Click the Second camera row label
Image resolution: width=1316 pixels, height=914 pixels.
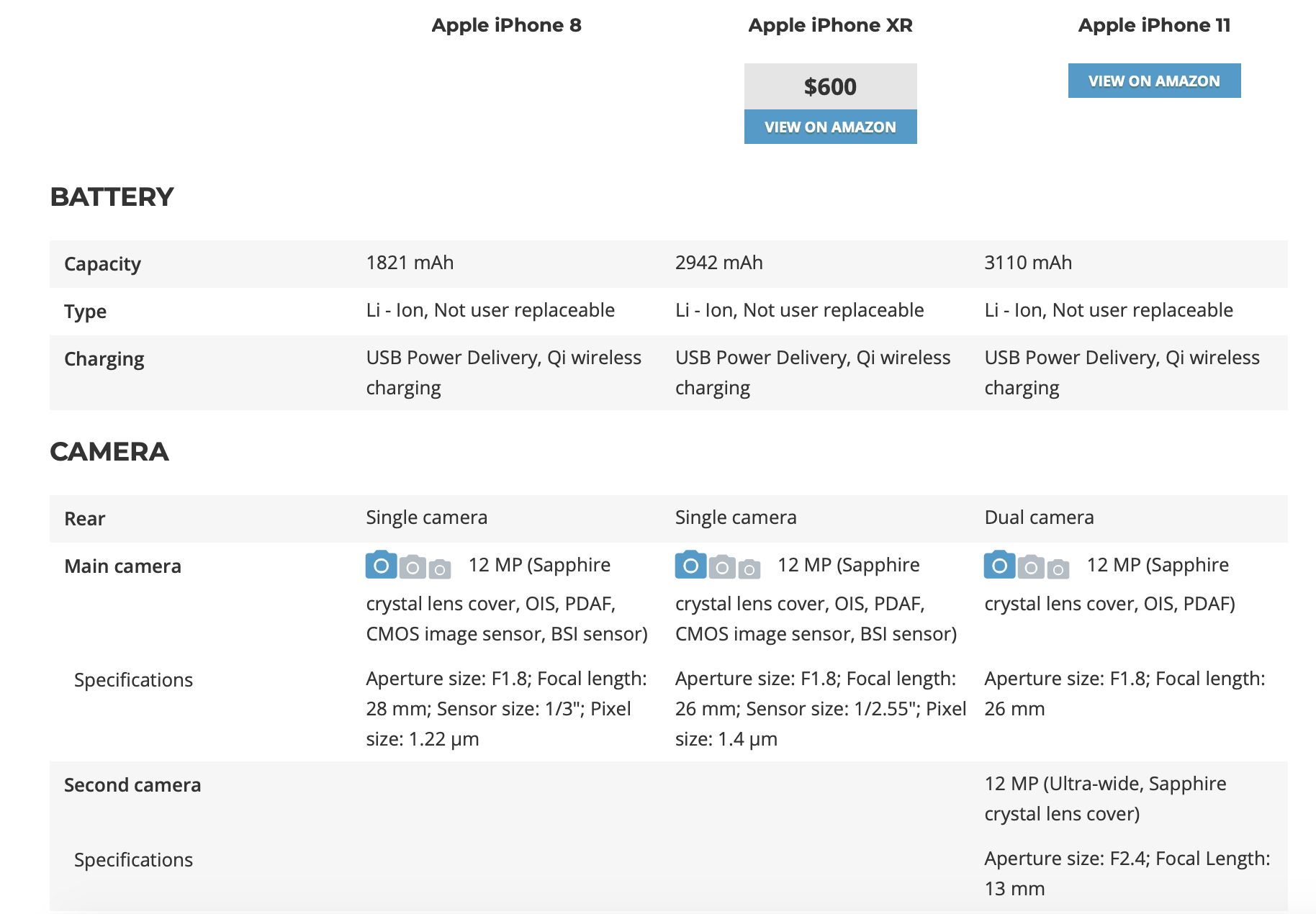pyautogui.click(x=132, y=785)
